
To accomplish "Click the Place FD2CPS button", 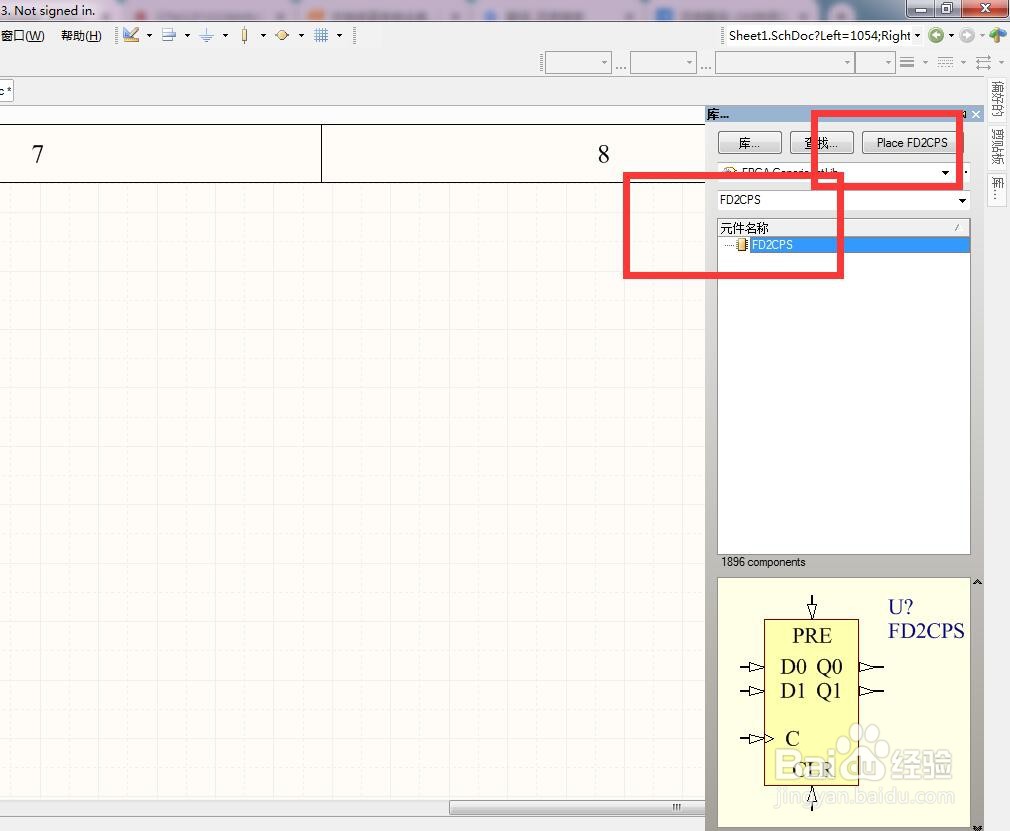I will click(911, 143).
